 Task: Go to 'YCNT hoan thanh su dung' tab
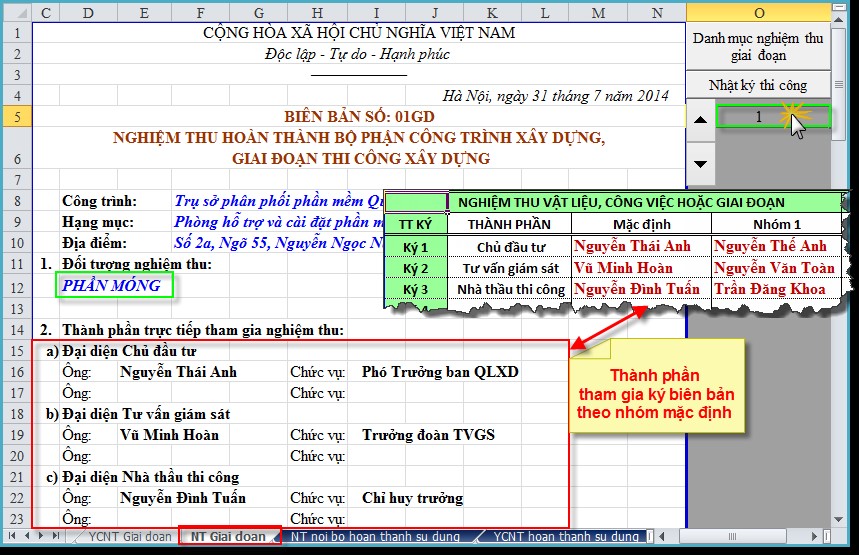[x=565, y=537]
